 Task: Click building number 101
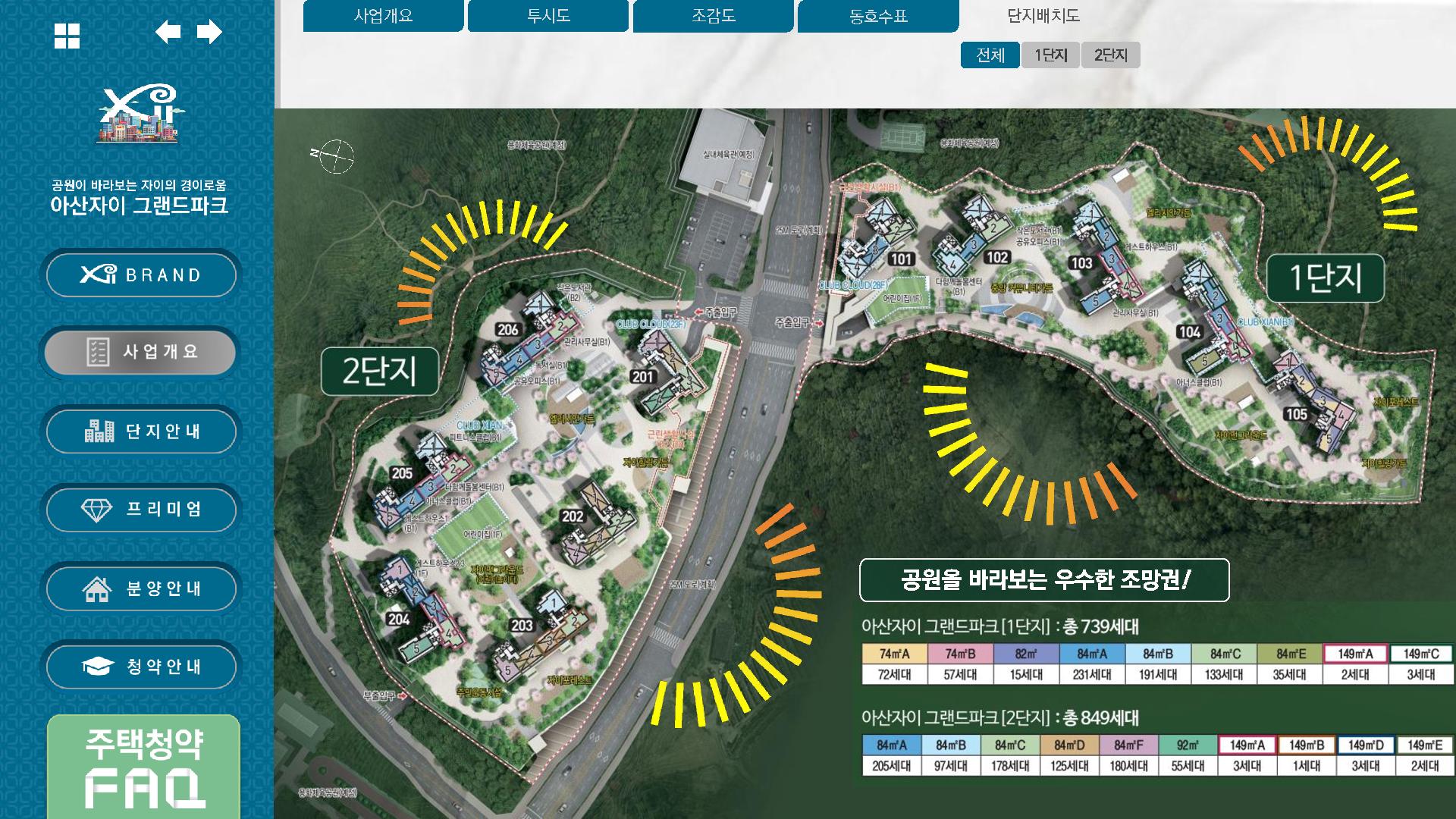[901, 259]
